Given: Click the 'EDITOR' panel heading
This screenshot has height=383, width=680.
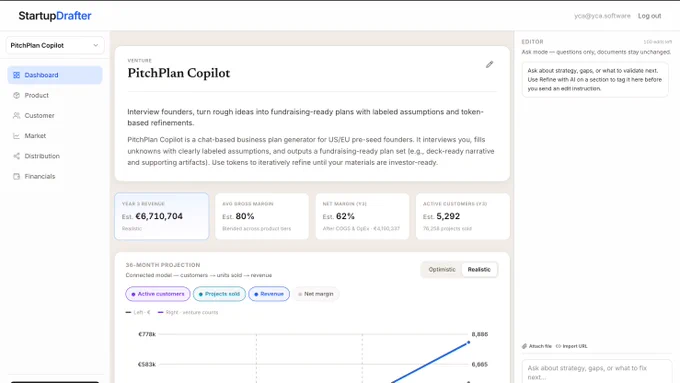Looking at the screenshot, I should 532,42.
